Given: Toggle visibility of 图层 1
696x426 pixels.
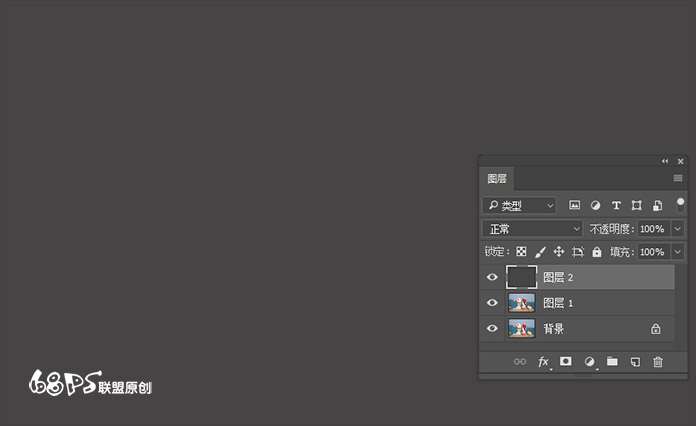Looking at the screenshot, I should point(492,303).
